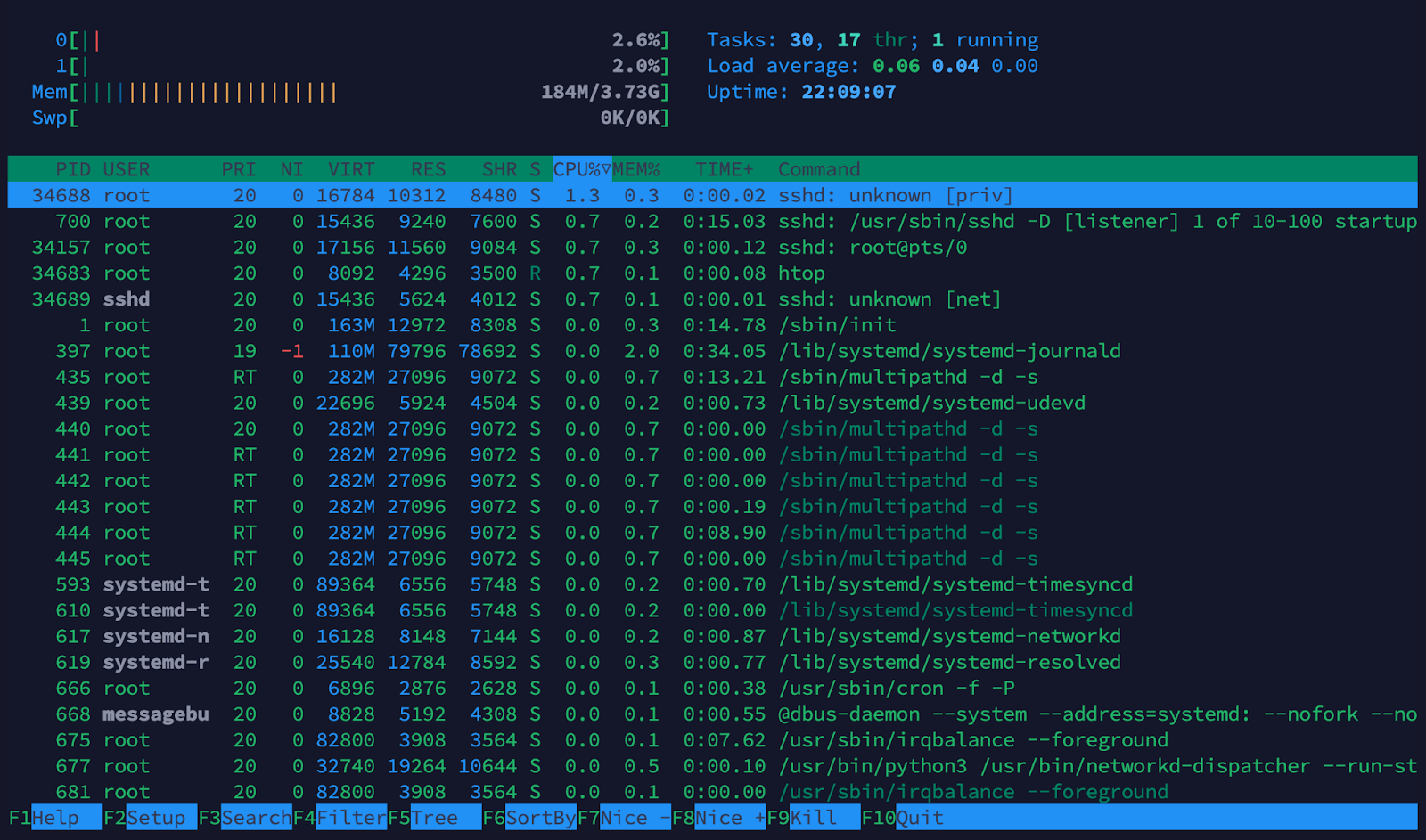Screen dimensions: 1426x840
Task: Sort processes by the PID column
Action: 75,168
